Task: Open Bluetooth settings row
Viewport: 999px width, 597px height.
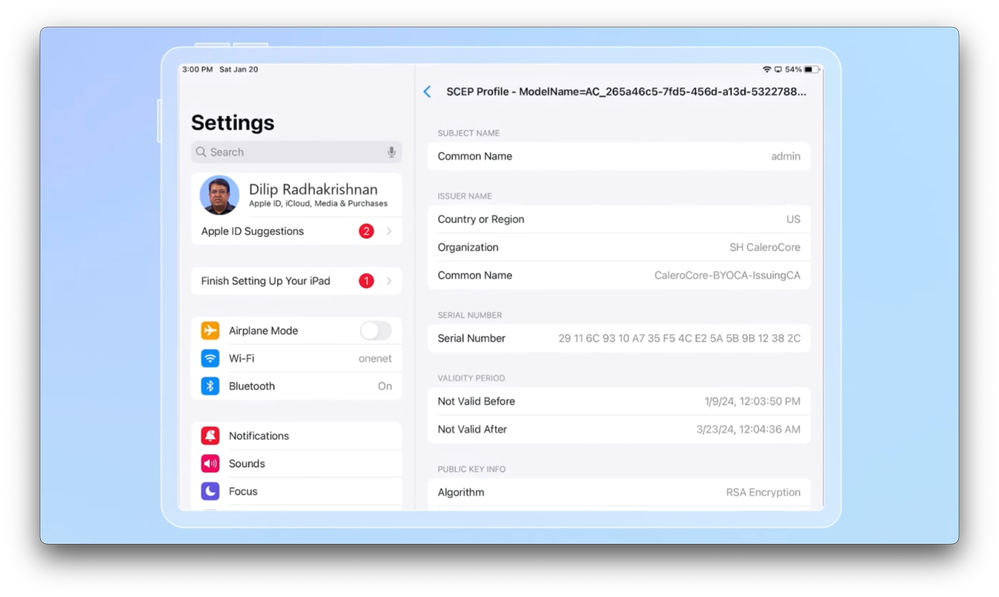Action: (x=296, y=386)
